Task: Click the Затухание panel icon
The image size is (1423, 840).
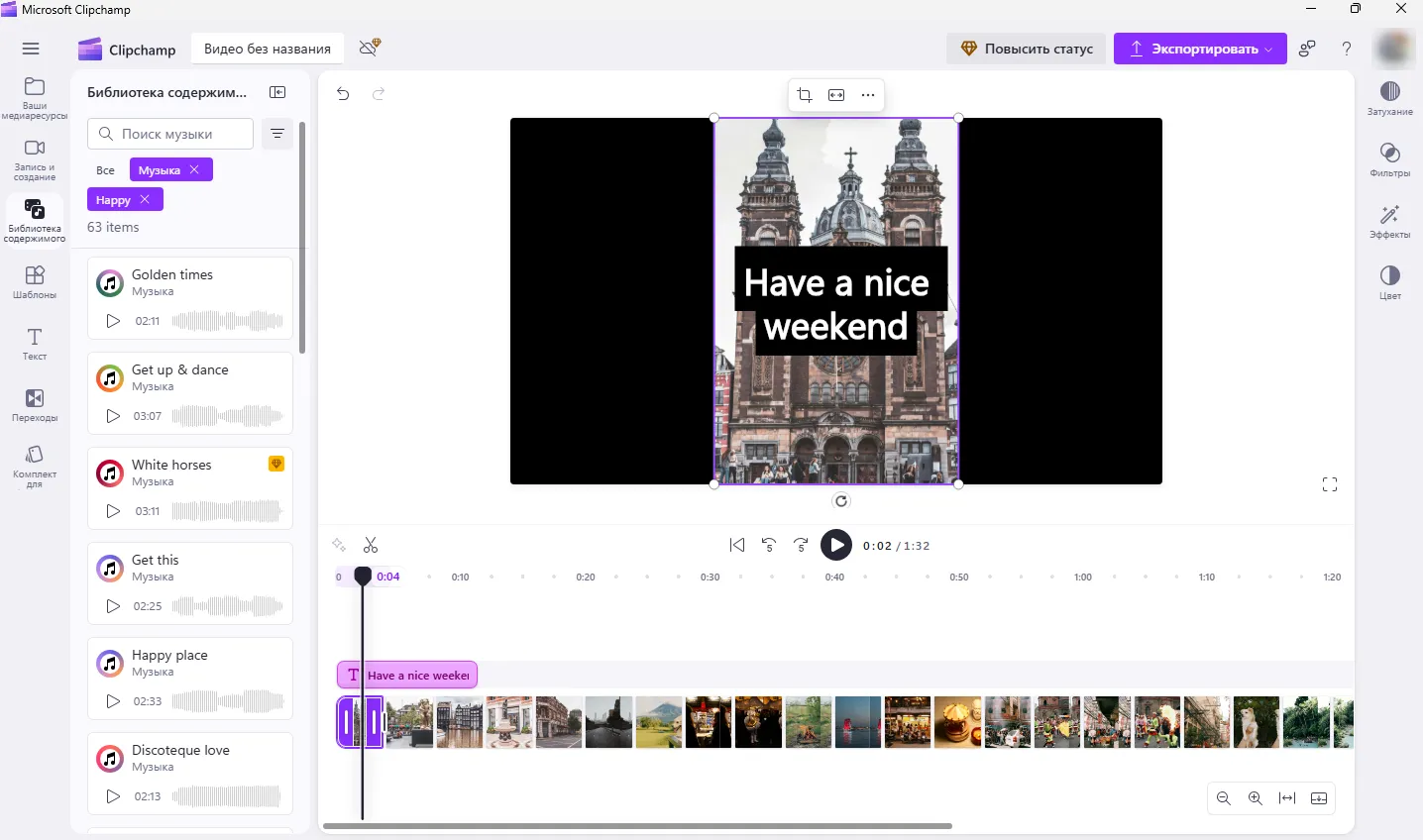Action: click(x=1389, y=95)
